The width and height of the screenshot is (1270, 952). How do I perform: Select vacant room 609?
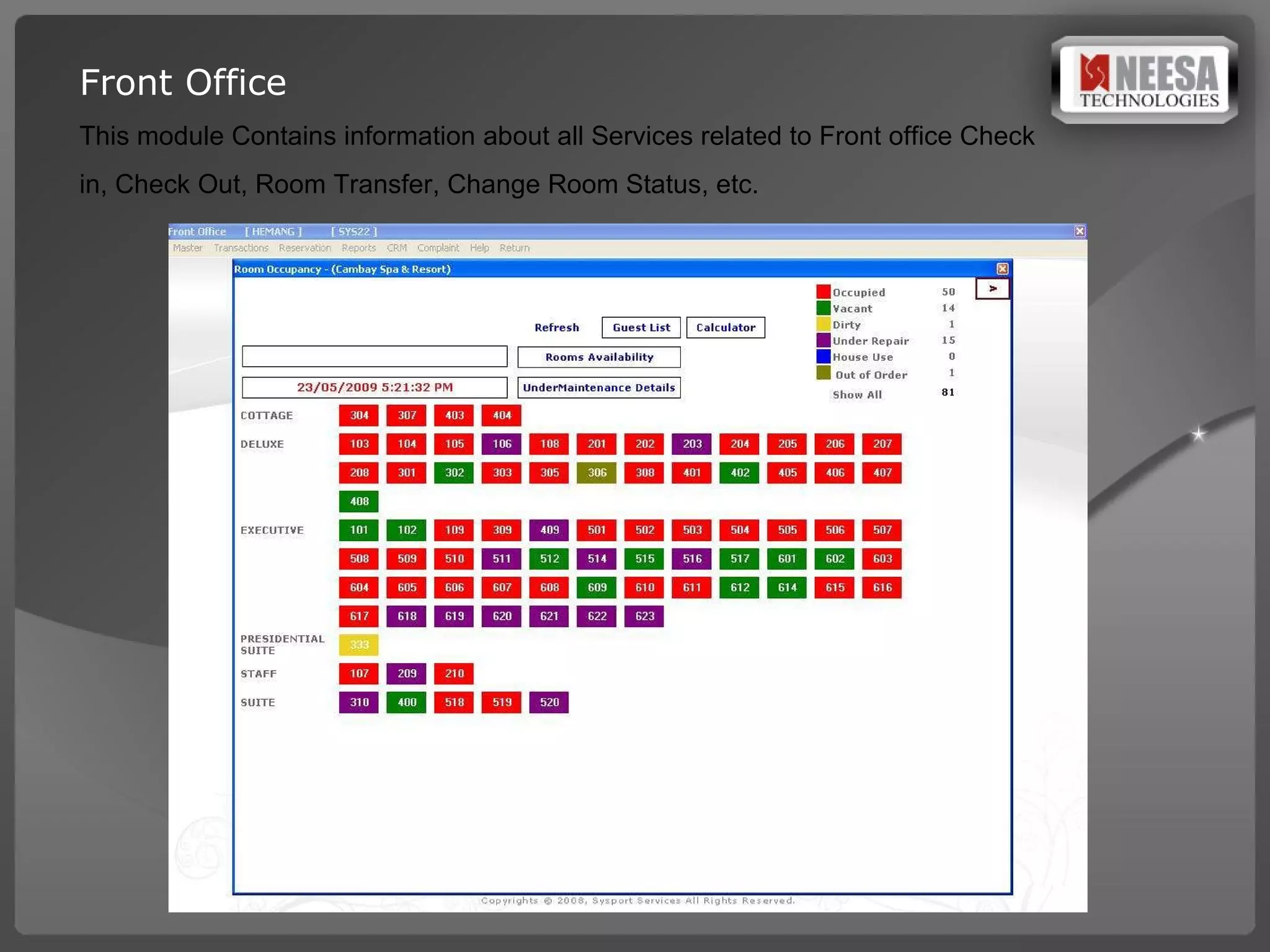click(x=597, y=588)
